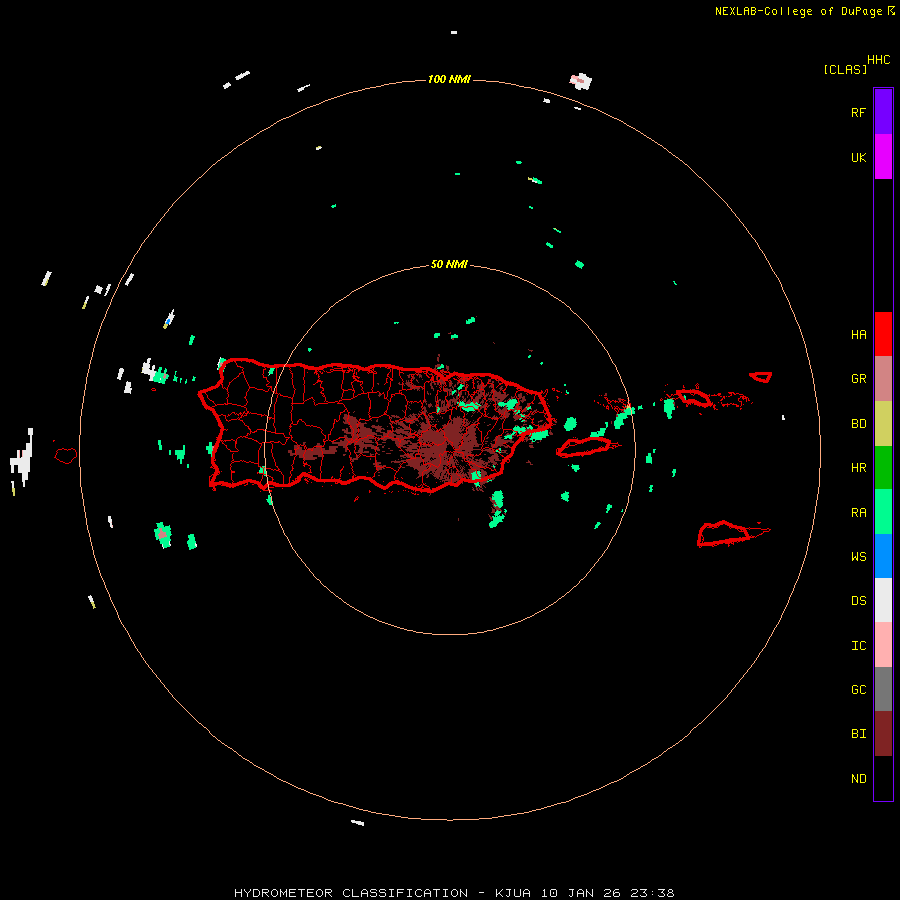900x900 pixels.
Task: Click the BD yellow legend swatch
Action: pyautogui.click(x=883, y=424)
